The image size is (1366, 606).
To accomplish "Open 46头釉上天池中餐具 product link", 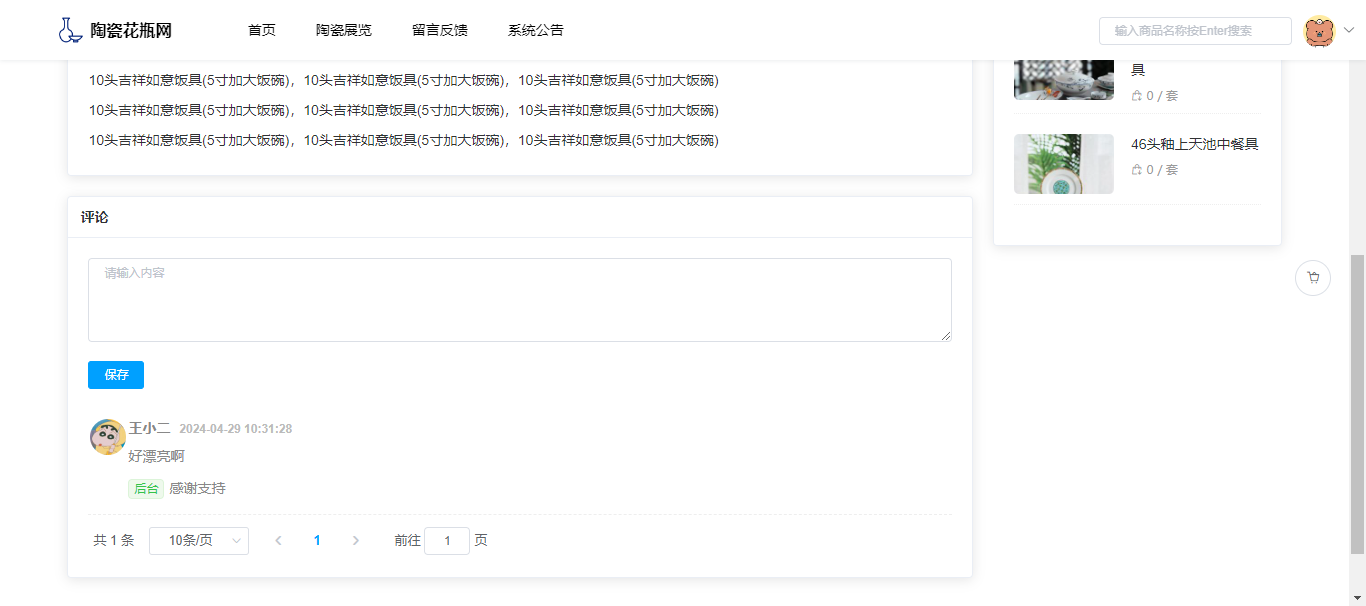I will click(1194, 144).
